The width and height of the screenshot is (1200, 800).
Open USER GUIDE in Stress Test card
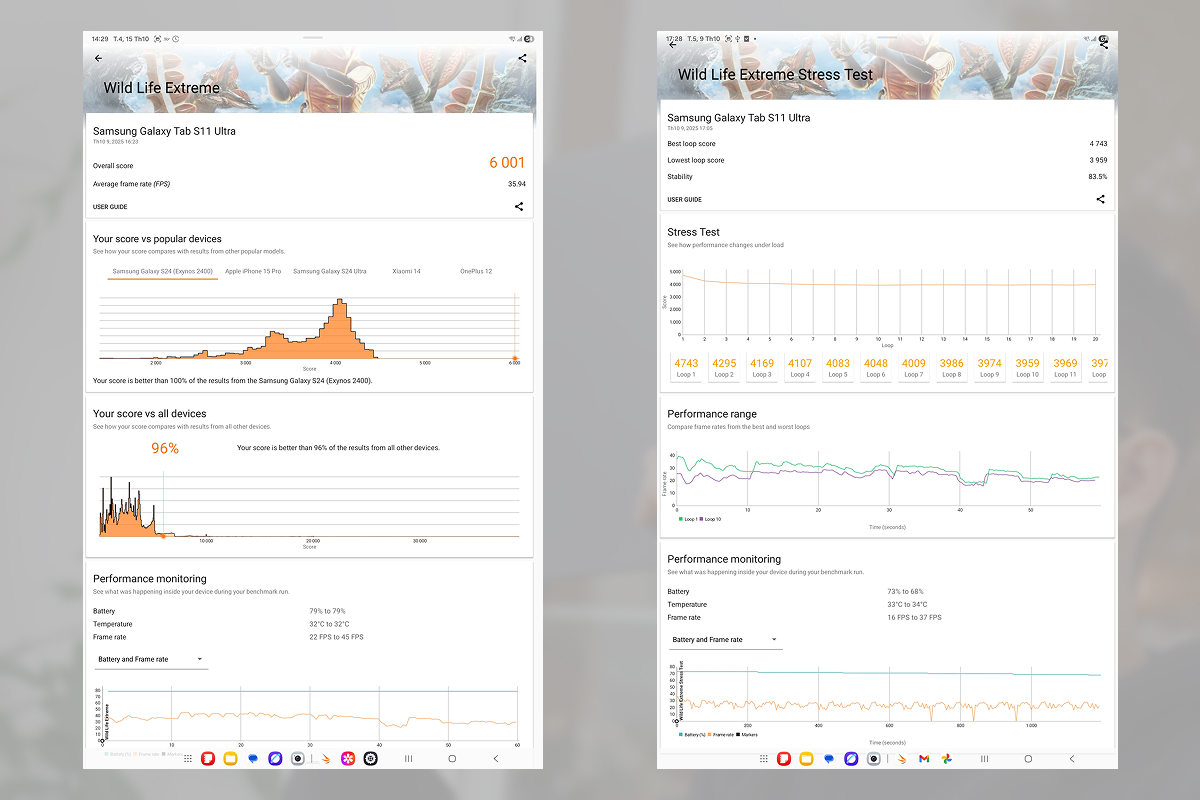(x=684, y=199)
